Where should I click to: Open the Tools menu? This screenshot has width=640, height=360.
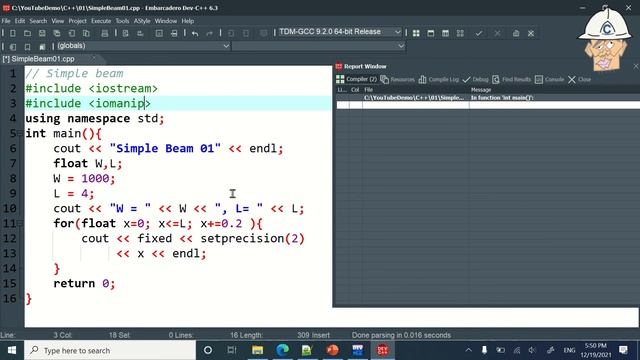click(122, 21)
